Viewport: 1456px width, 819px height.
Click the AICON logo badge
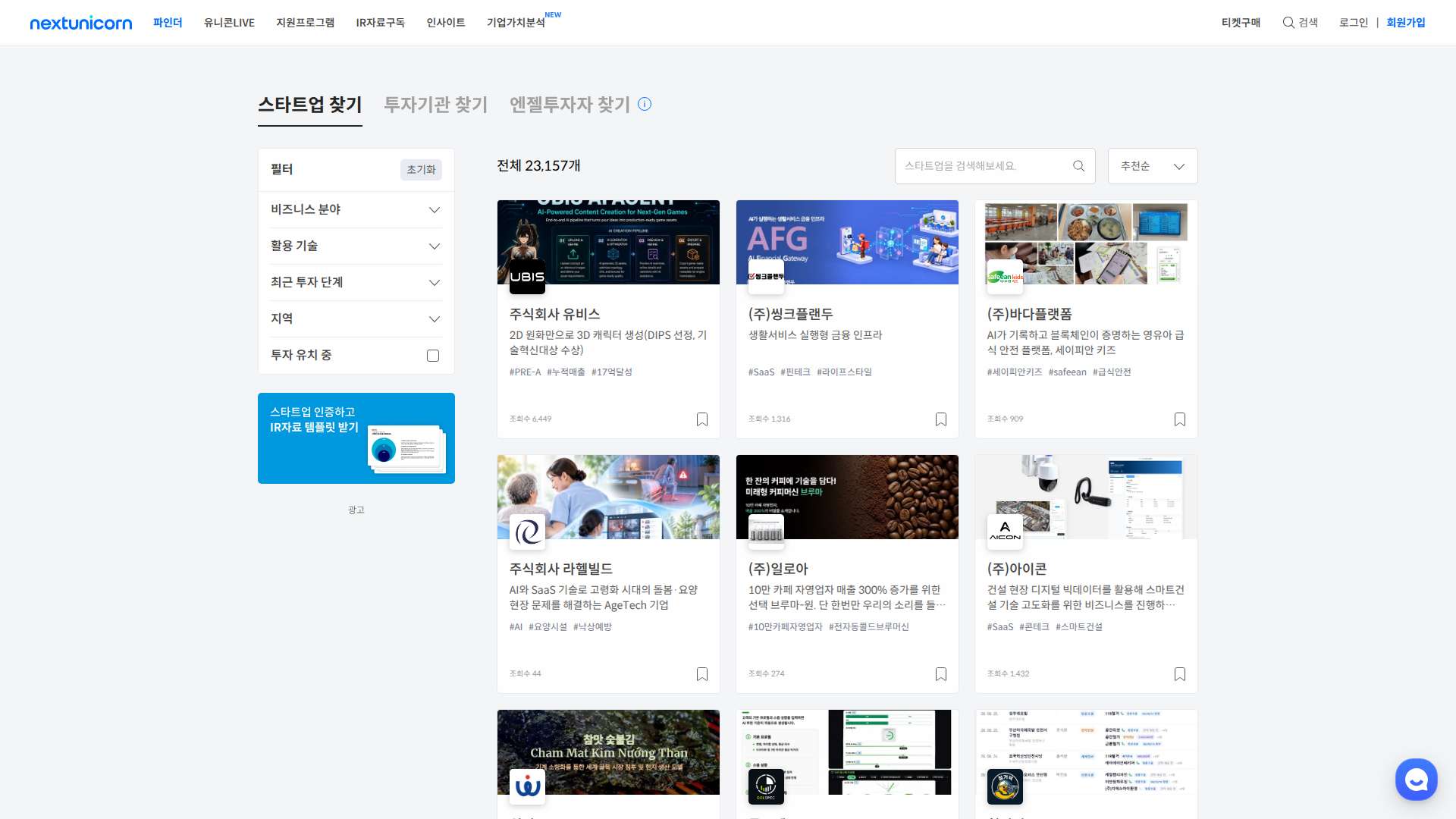1005,532
